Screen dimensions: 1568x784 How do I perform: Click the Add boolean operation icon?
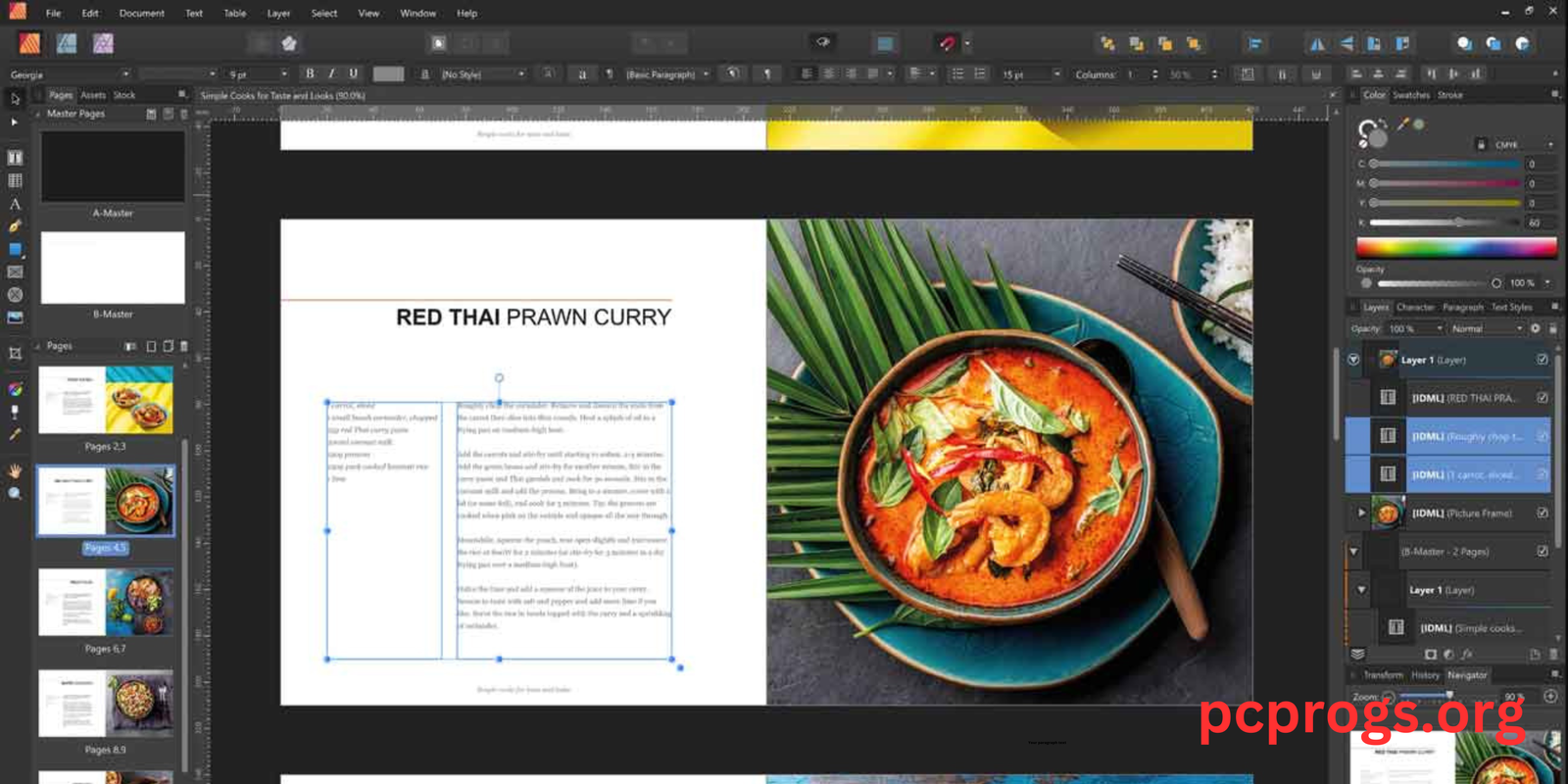pos(1464,43)
